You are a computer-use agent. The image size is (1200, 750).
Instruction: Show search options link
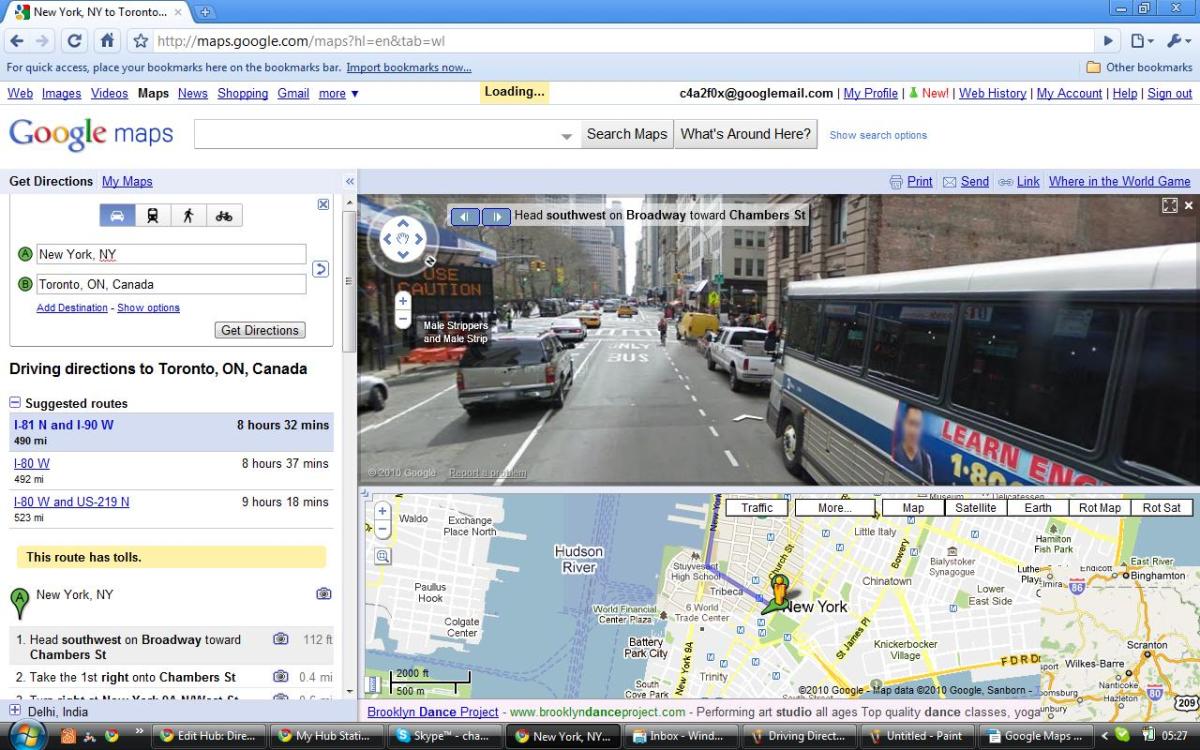tap(878, 135)
